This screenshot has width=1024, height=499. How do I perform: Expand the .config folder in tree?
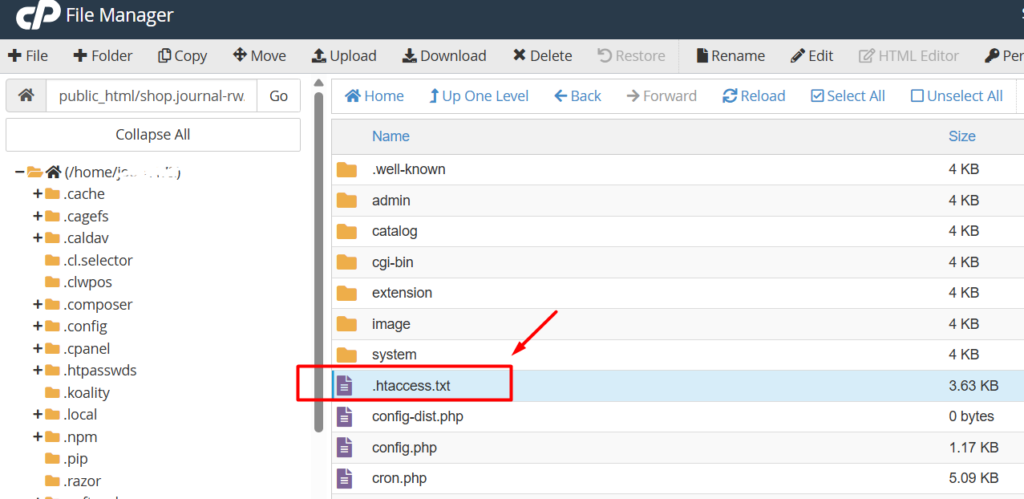[x=37, y=327]
